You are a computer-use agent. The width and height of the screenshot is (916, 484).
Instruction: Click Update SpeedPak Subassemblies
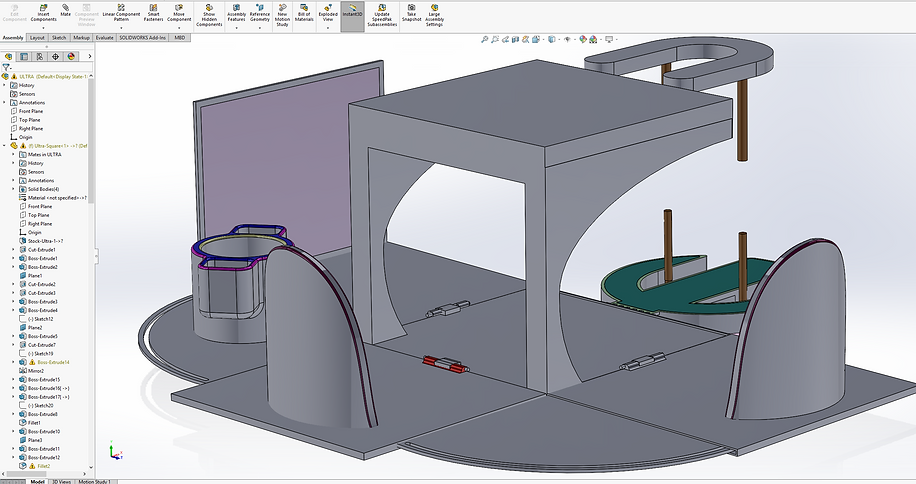(x=382, y=16)
